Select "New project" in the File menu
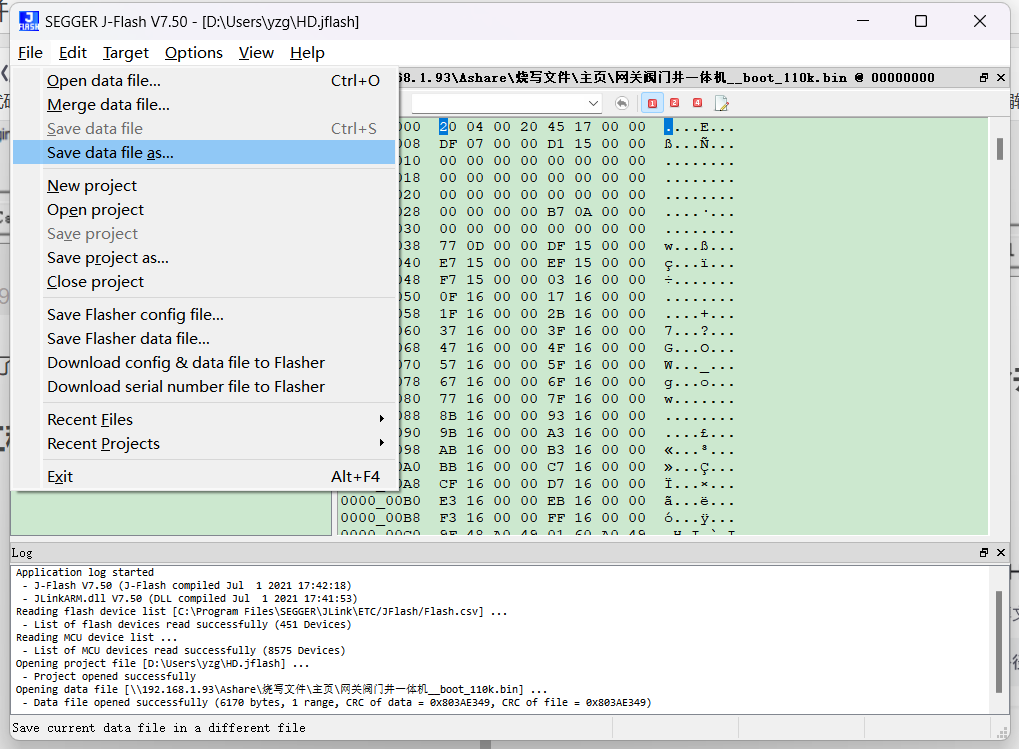Image resolution: width=1019 pixels, height=749 pixels. [x=91, y=185]
